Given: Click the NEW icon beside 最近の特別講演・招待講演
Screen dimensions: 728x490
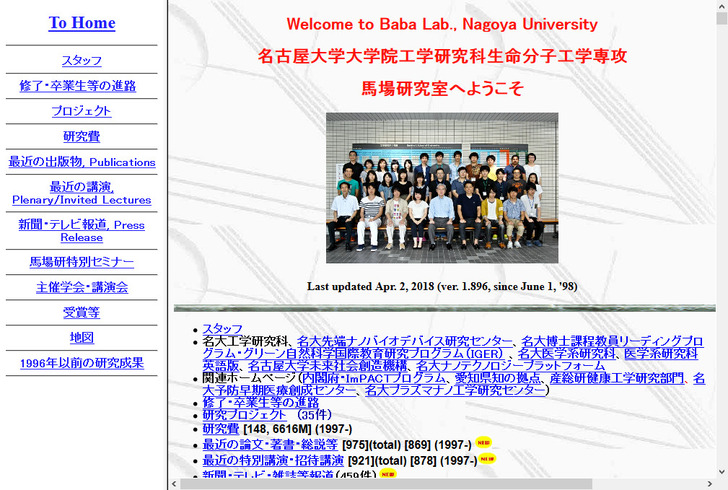Looking at the screenshot, I should [x=487, y=459].
